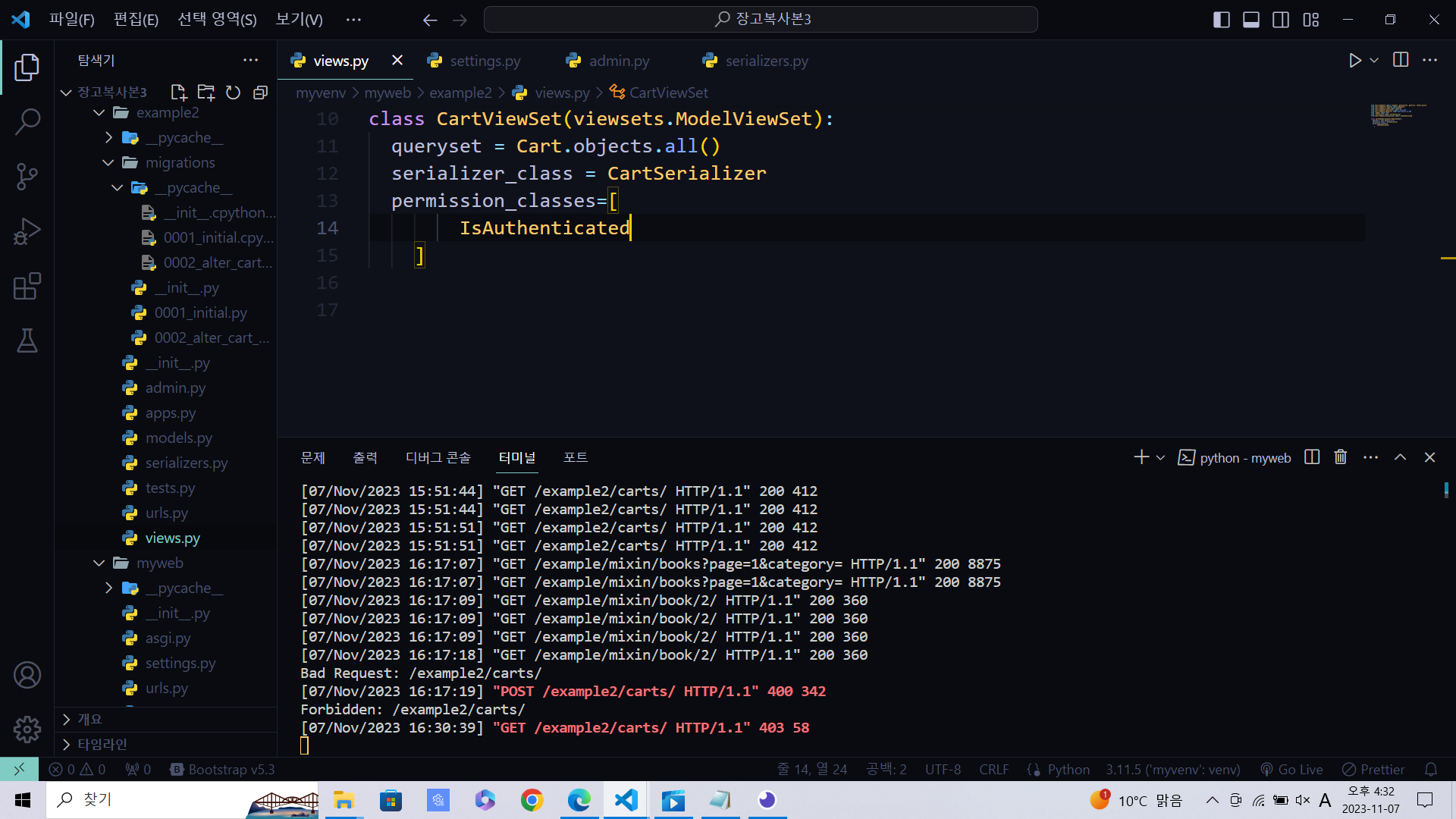Open the Search view in activity bar

(27, 121)
